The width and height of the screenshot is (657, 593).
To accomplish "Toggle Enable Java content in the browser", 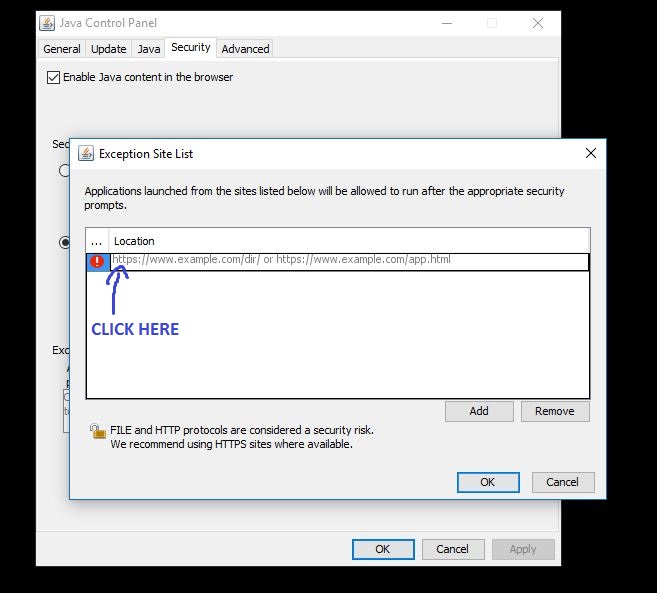I will [53, 77].
